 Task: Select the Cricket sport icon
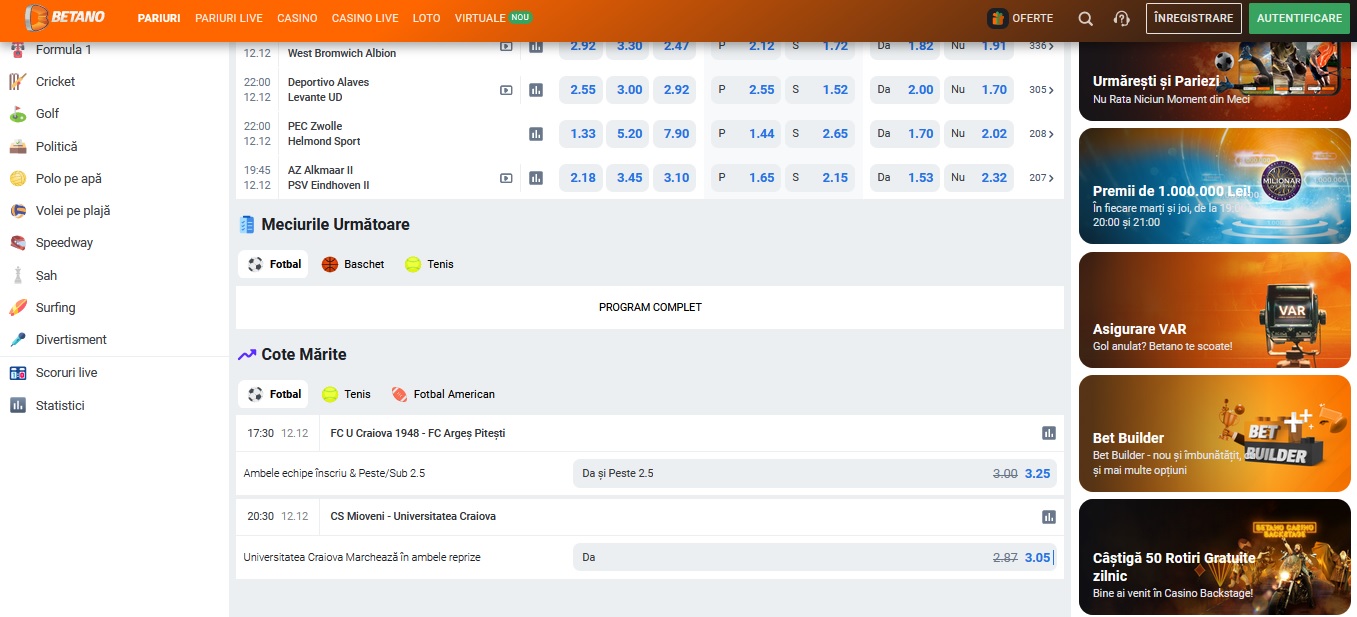pyautogui.click(x=18, y=82)
